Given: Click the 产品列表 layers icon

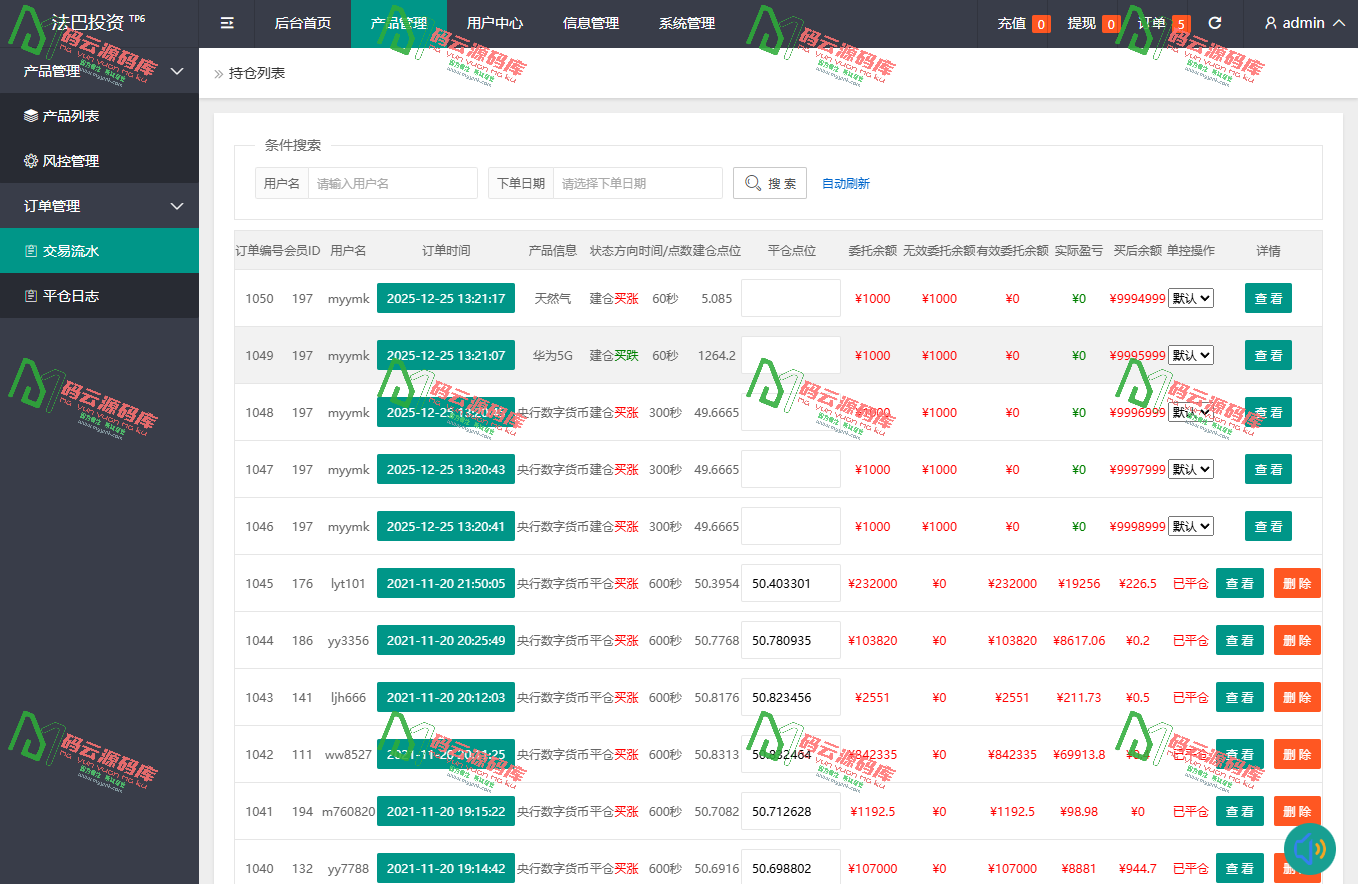Looking at the screenshot, I should point(31,116).
